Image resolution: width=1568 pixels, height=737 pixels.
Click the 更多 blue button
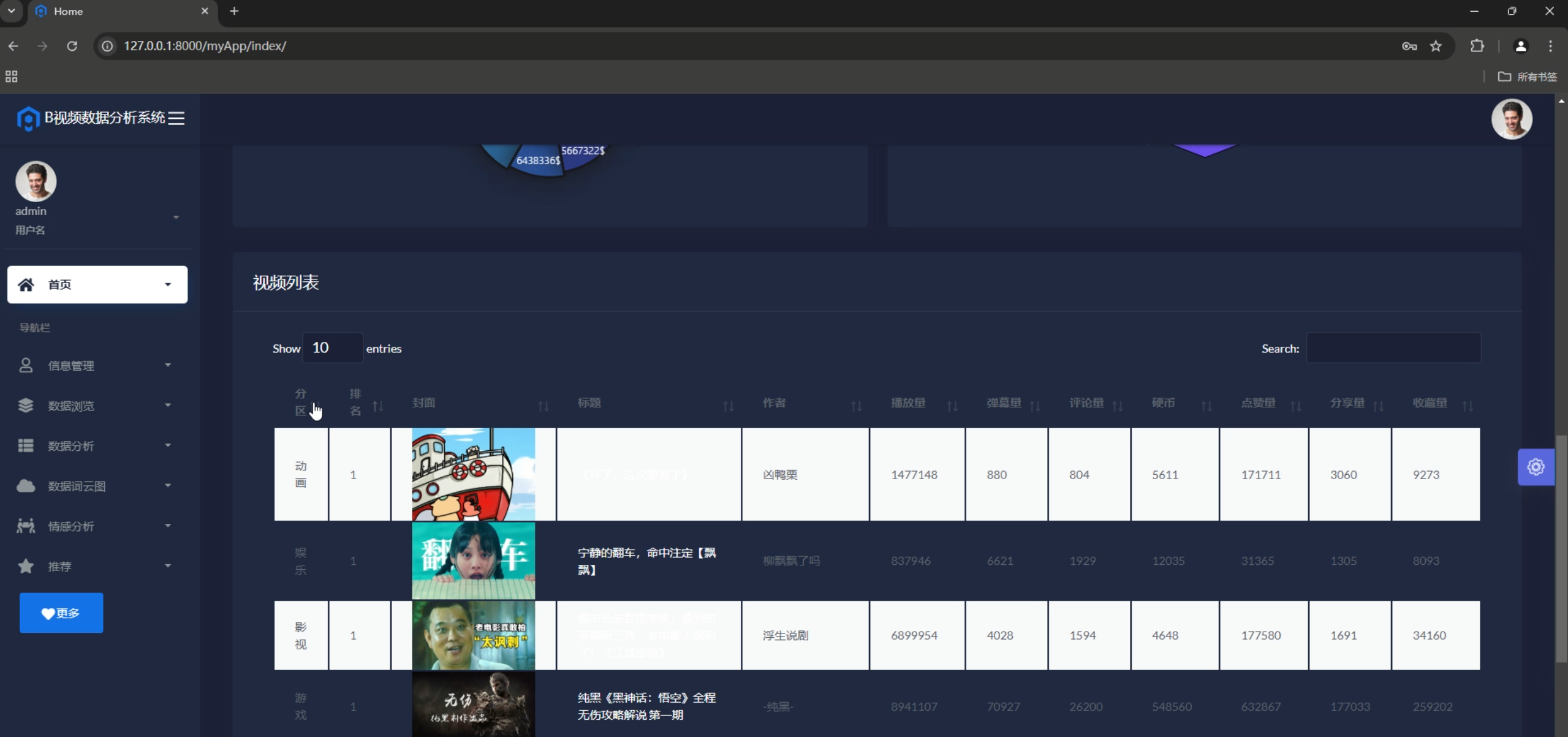tap(61, 613)
